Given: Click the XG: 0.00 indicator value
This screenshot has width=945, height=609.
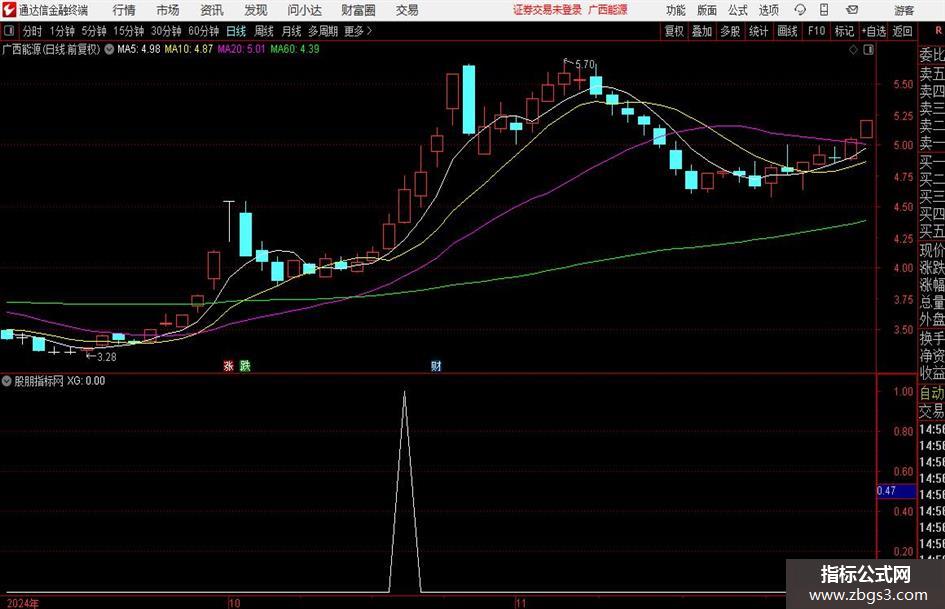Looking at the screenshot, I should point(86,381).
